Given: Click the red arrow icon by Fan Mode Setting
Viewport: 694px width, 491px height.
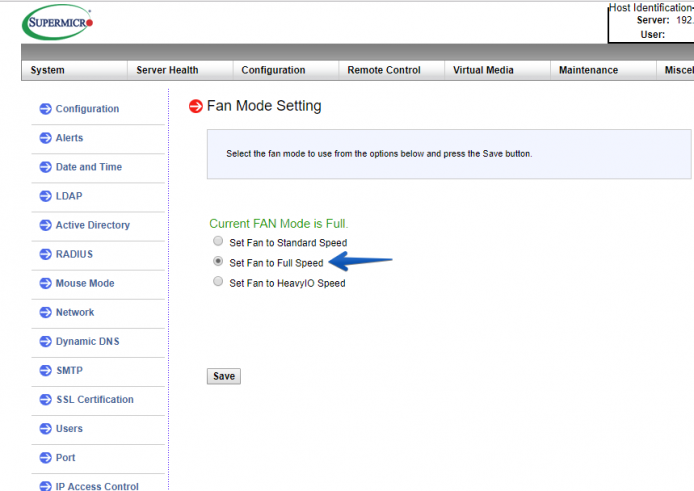Looking at the screenshot, I should coord(196,106).
